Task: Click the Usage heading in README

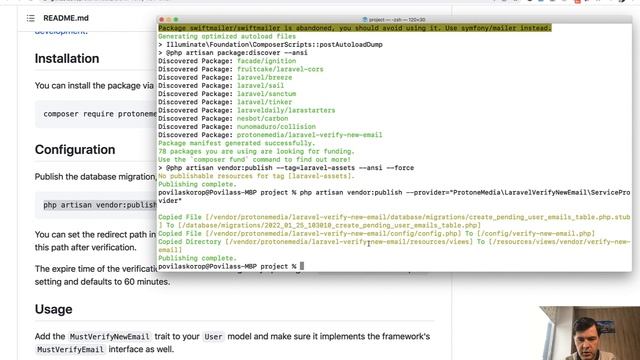Action: pyautogui.click(x=53, y=309)
